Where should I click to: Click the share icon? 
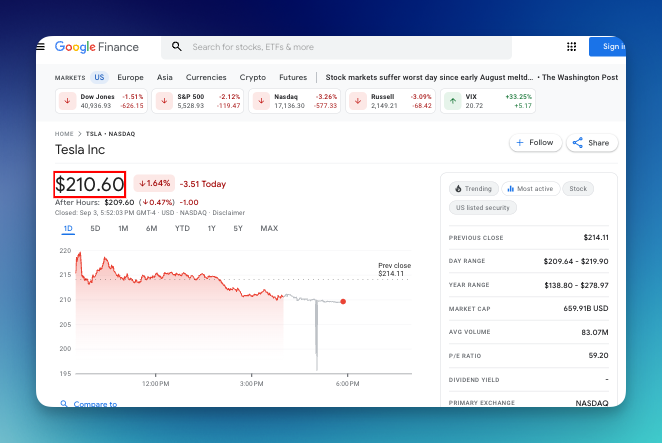tap(578, 143)
